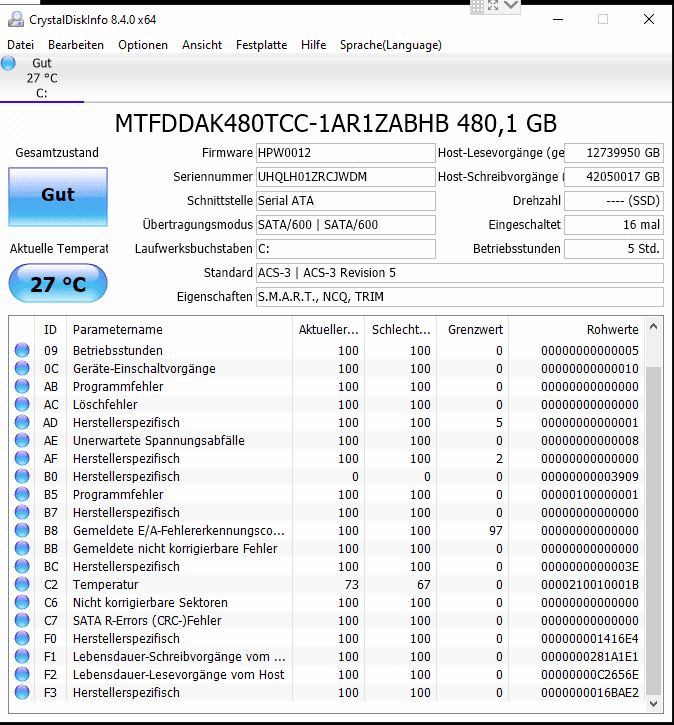Select the Temperatur row text
Screen dimensions: 674x725
tap(105, 584)
